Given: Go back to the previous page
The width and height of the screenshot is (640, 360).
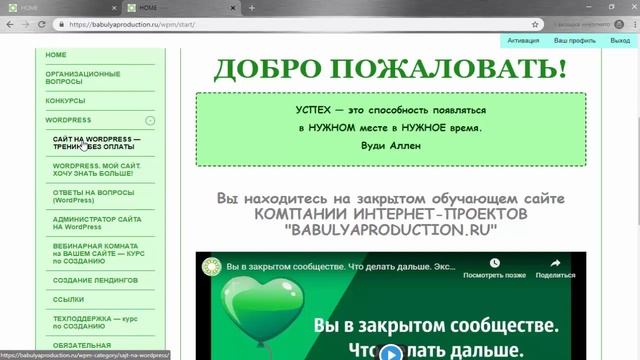Looking at the screenshot, I should tap(10, 24).
